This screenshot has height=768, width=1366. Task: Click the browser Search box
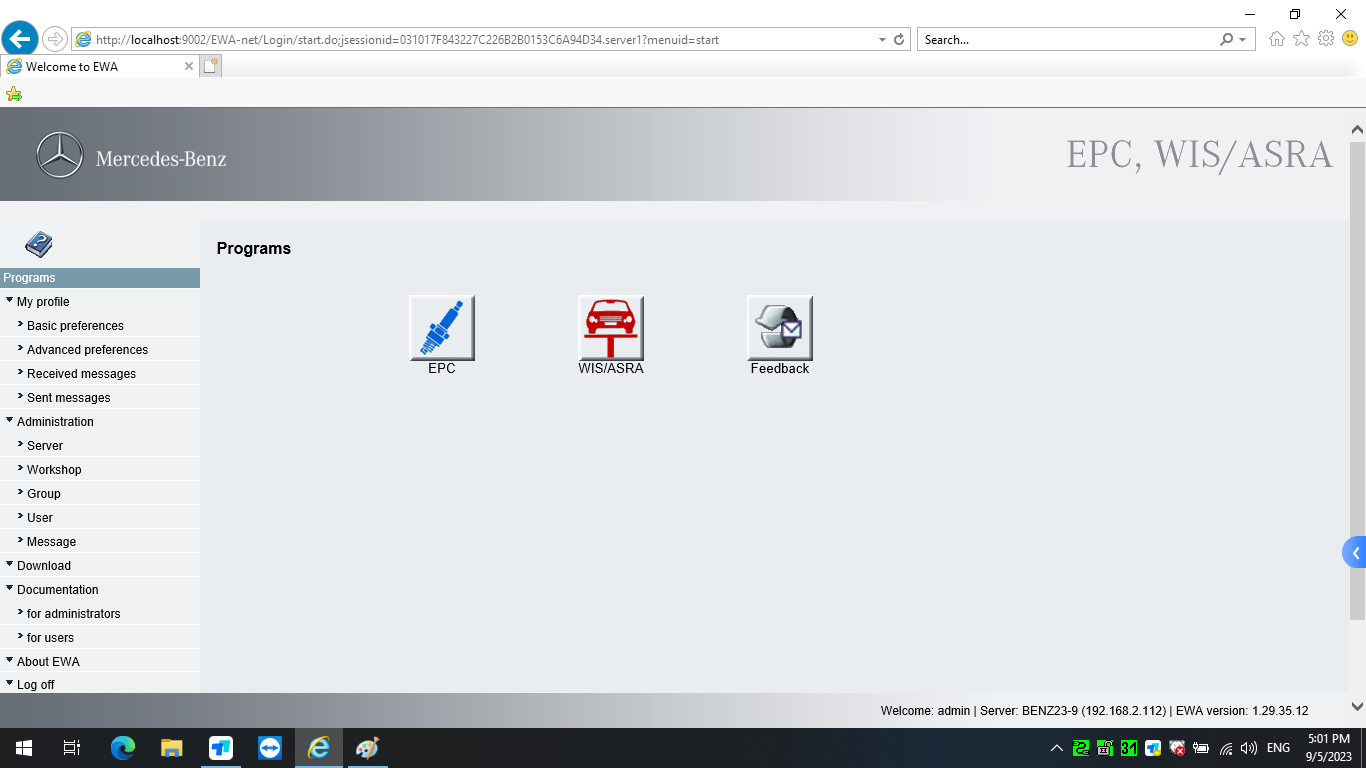pyautogui.click(x=1068, y=40)
